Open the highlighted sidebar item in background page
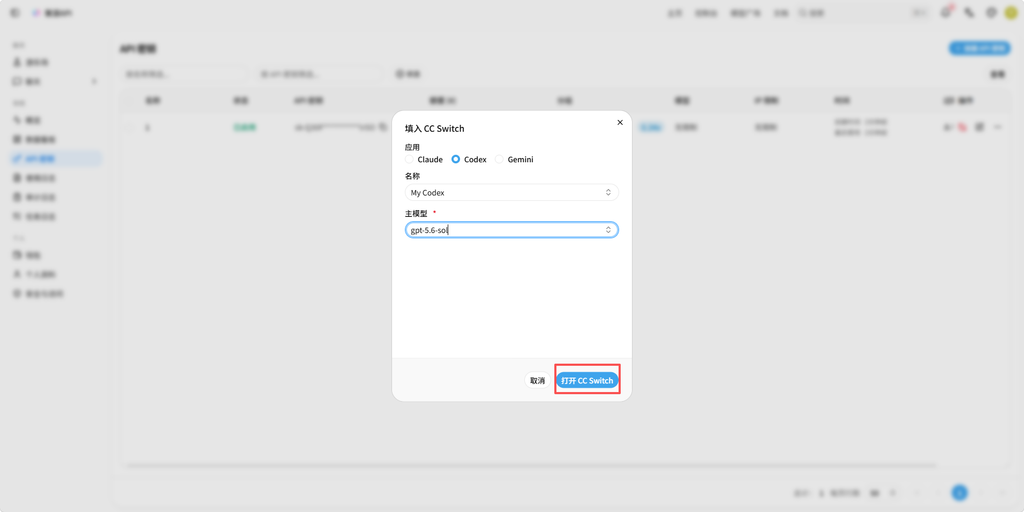The height and width of the screenshot is (512, 1024). (56, 159)
